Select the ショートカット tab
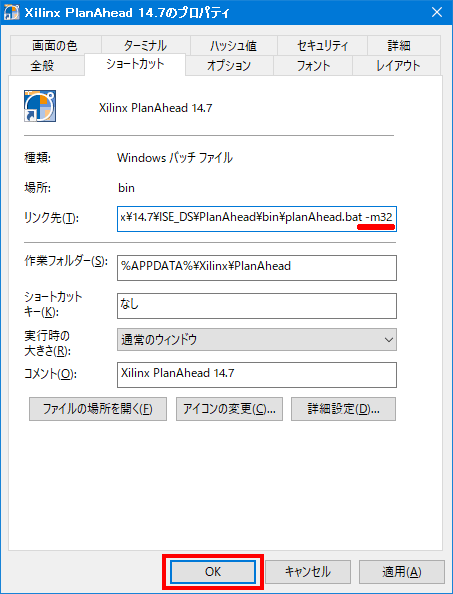Viewport: 453px width, 594px height. point(135,64)
